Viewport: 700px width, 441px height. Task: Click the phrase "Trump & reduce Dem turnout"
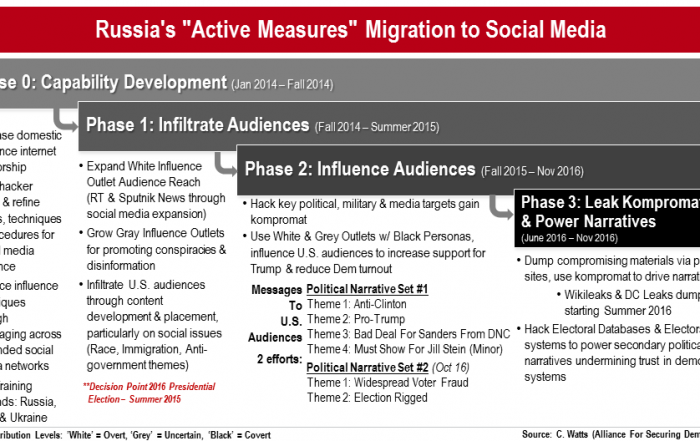[x=321, y=269]
